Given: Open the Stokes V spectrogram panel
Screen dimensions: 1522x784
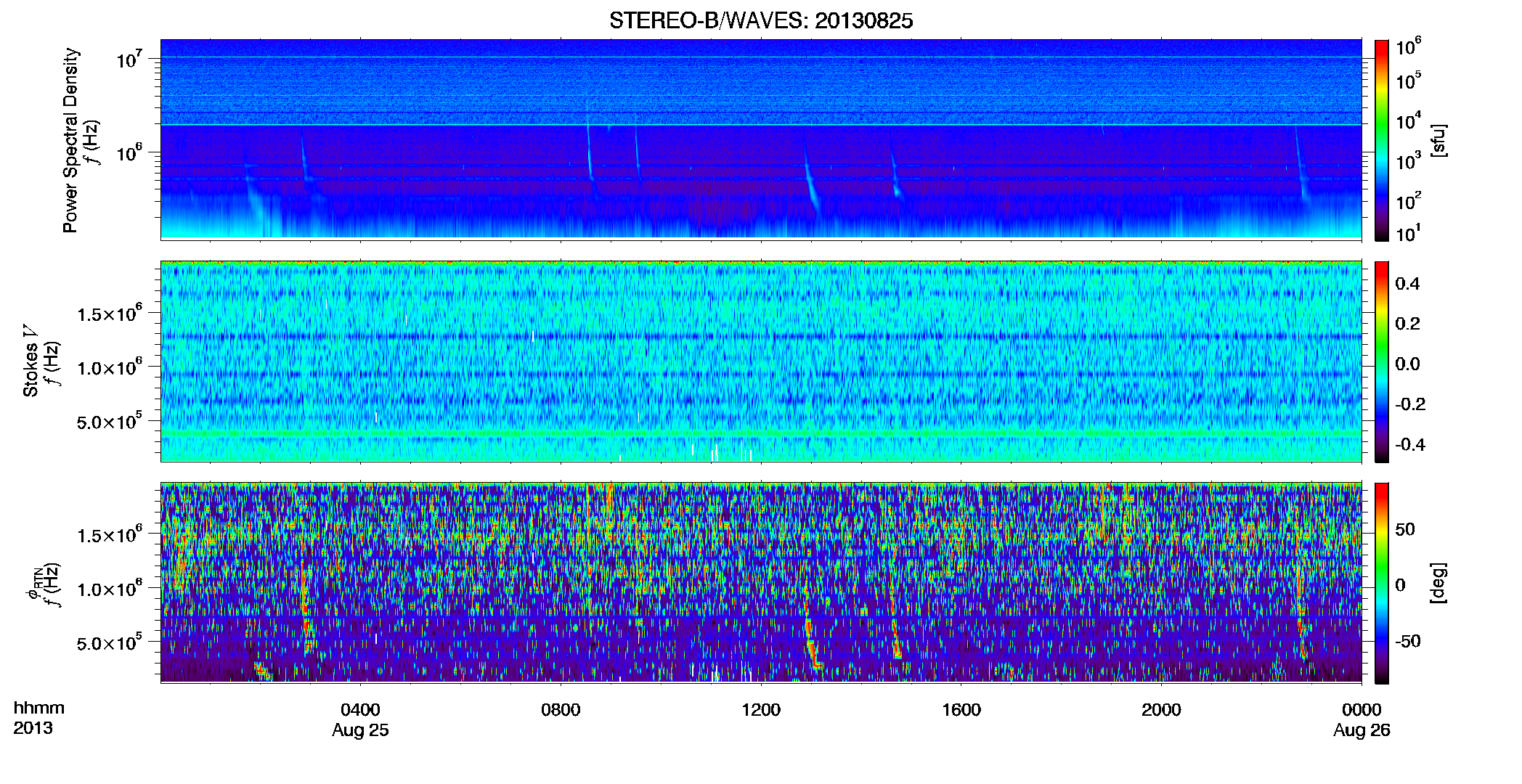Looking at the screenshot, I should pyautogui.click(x=761, y=362).
